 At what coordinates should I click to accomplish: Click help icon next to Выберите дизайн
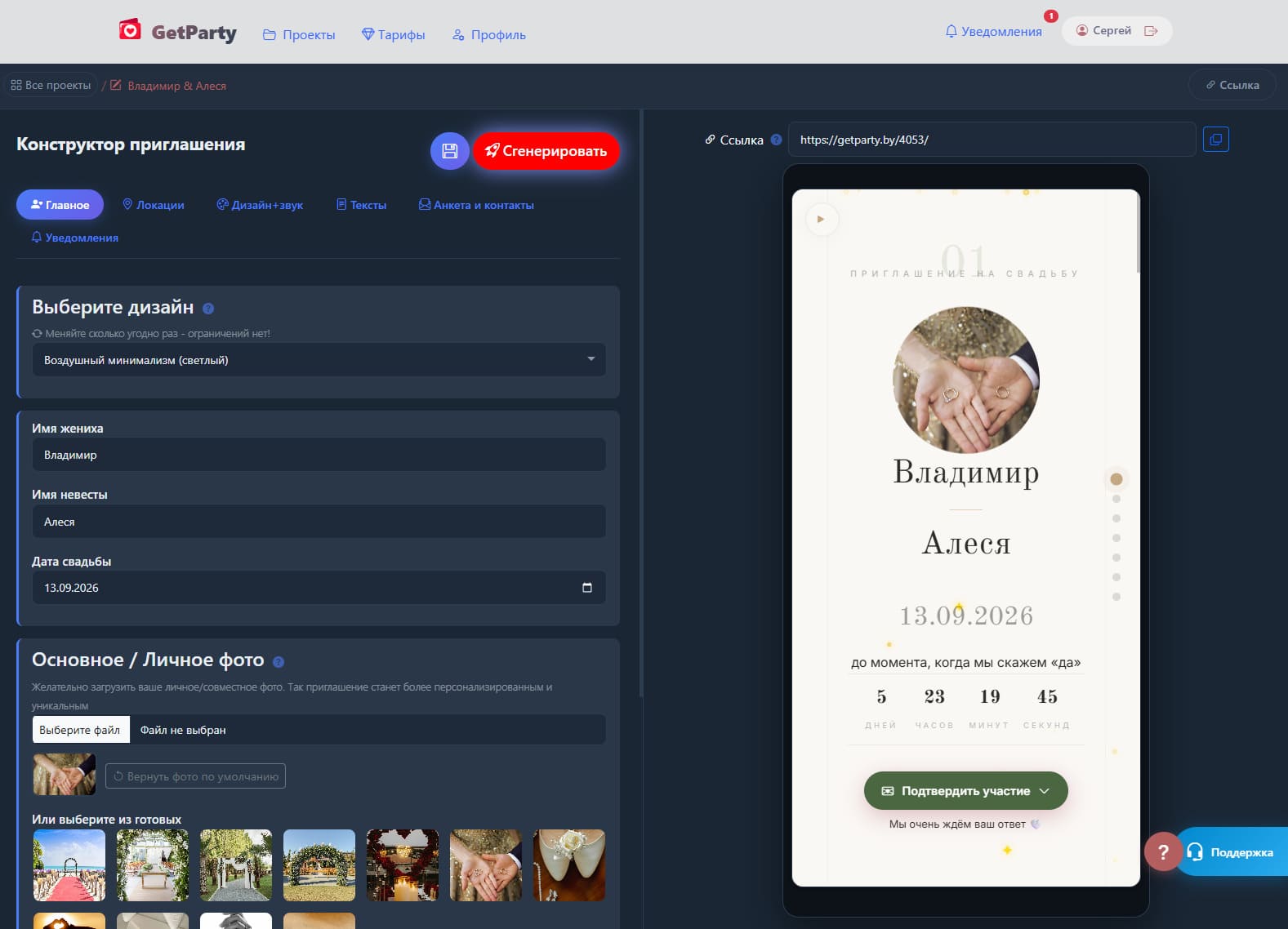(x=207, y=309)
